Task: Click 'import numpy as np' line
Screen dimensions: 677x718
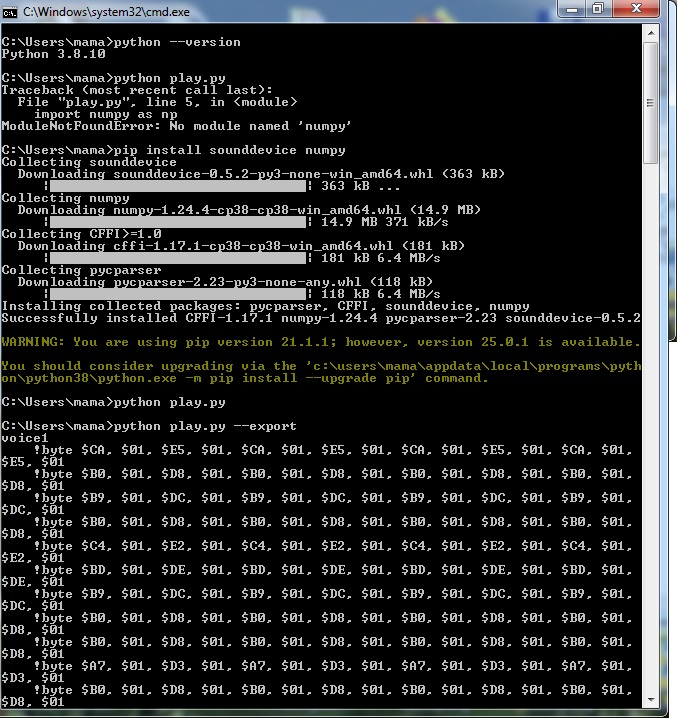Action: [x=106, y=114]
